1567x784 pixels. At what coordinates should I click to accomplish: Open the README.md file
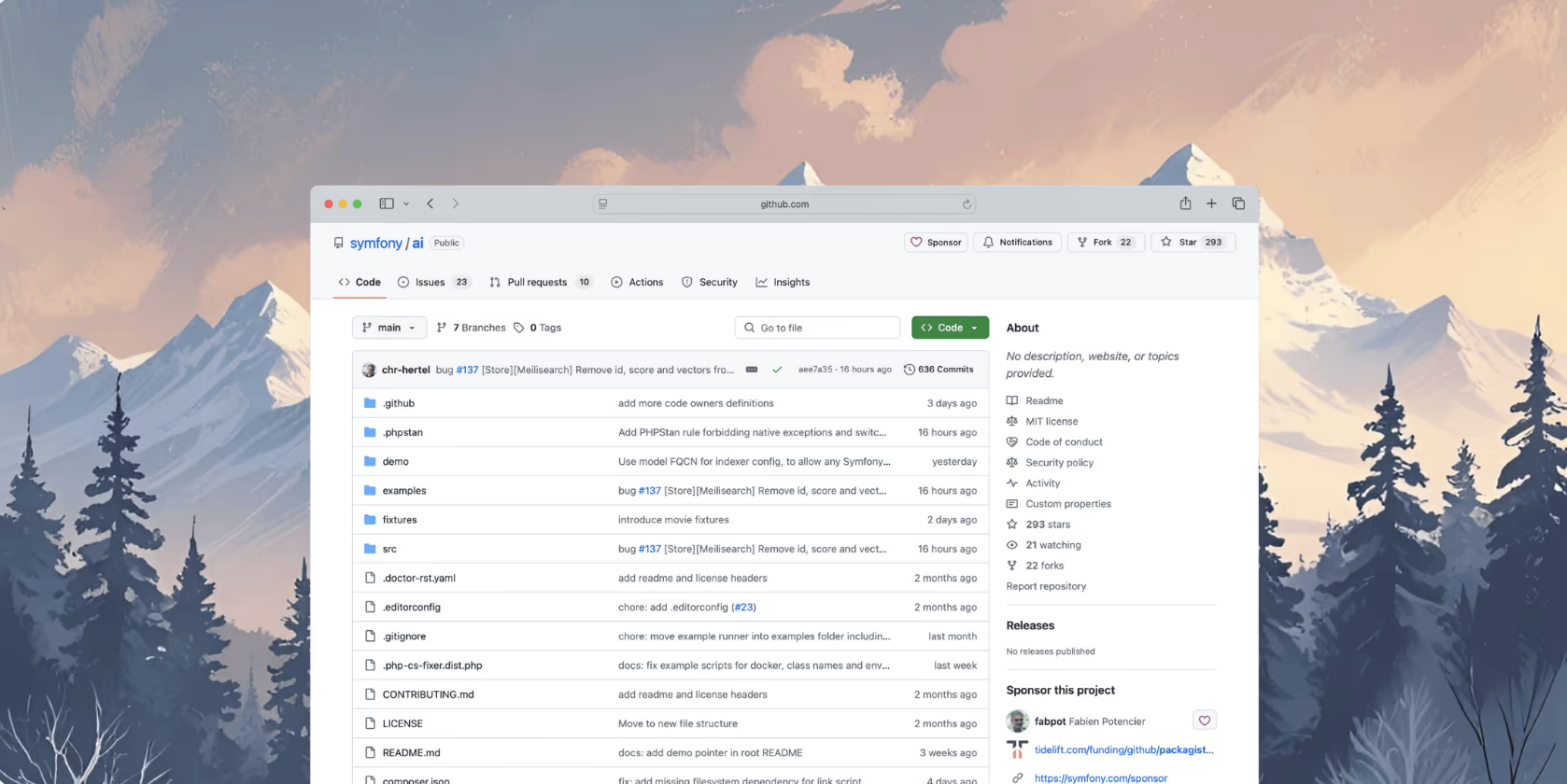point(411,752)
